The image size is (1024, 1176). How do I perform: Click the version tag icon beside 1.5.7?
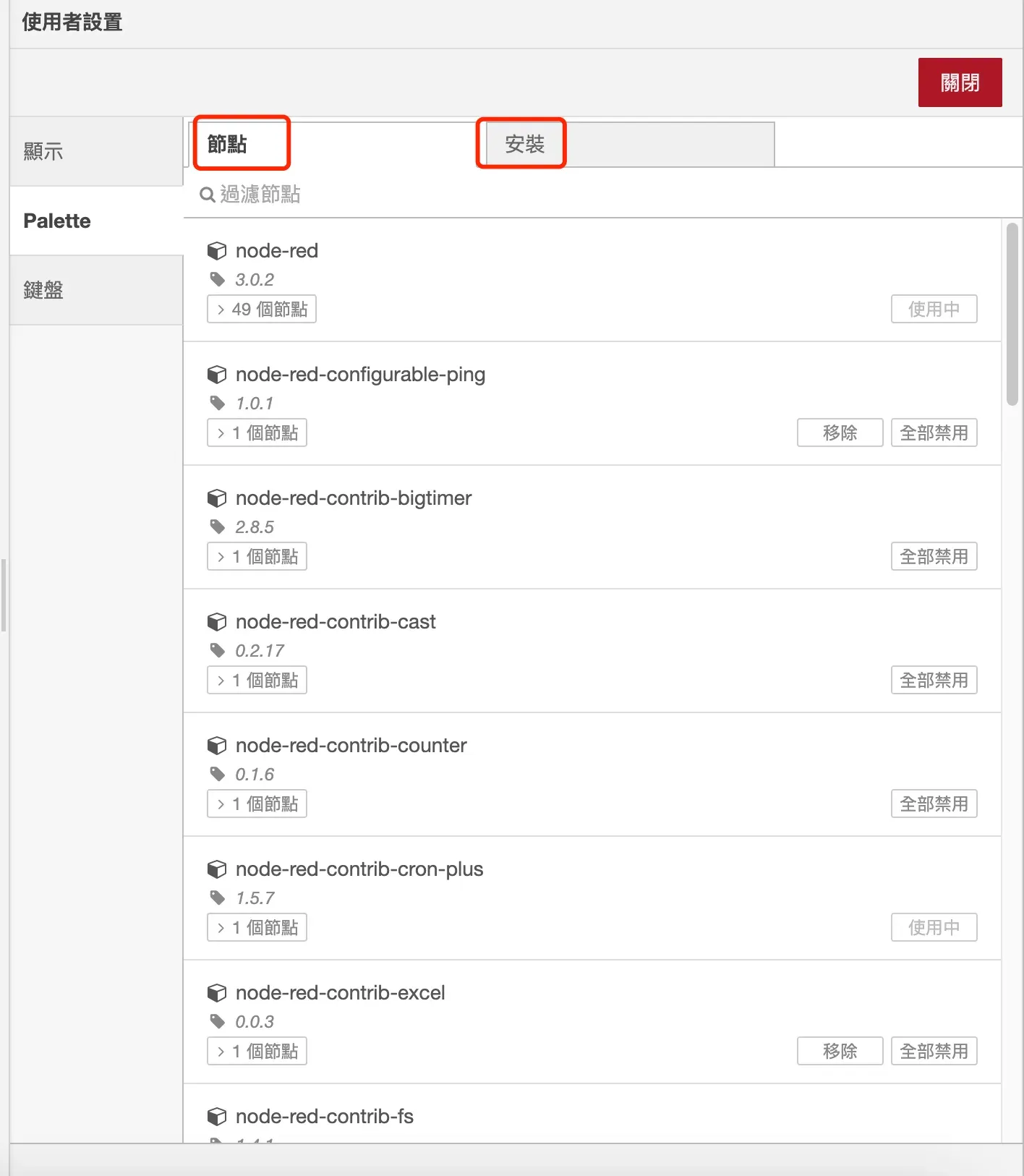[217, 898]
